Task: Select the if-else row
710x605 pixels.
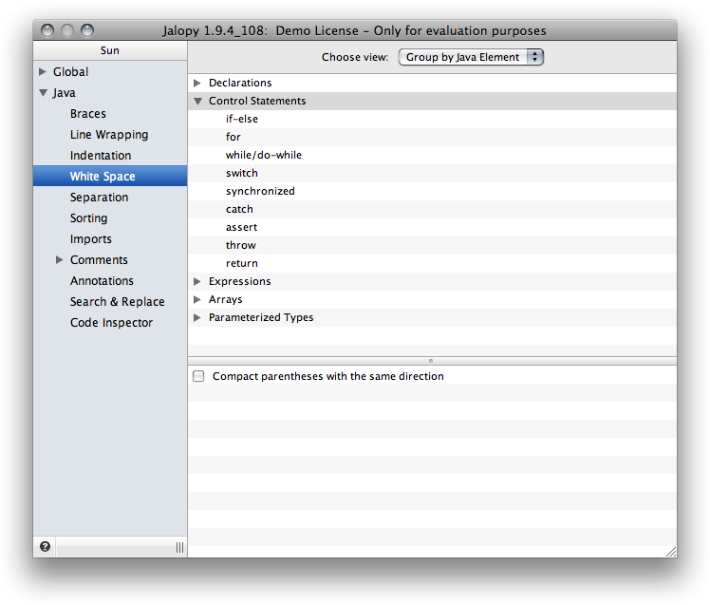Action: click(x=432, y=119)
